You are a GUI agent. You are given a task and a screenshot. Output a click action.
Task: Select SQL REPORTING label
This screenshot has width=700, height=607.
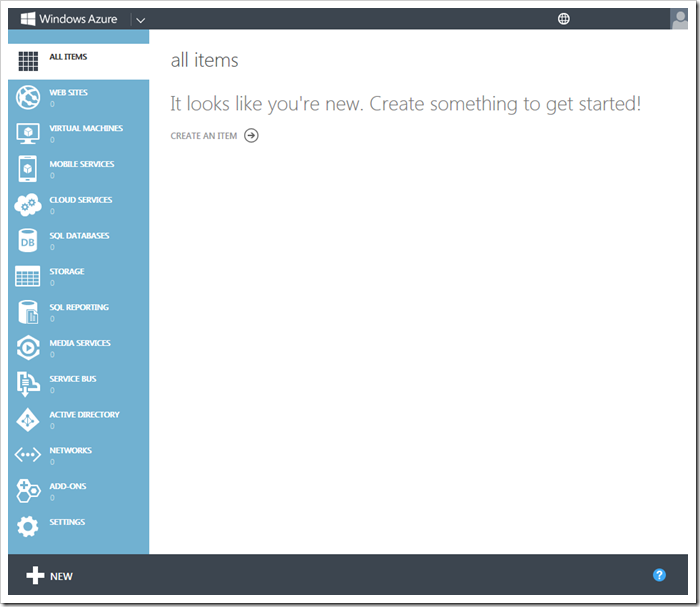click(x=79, y=307)
